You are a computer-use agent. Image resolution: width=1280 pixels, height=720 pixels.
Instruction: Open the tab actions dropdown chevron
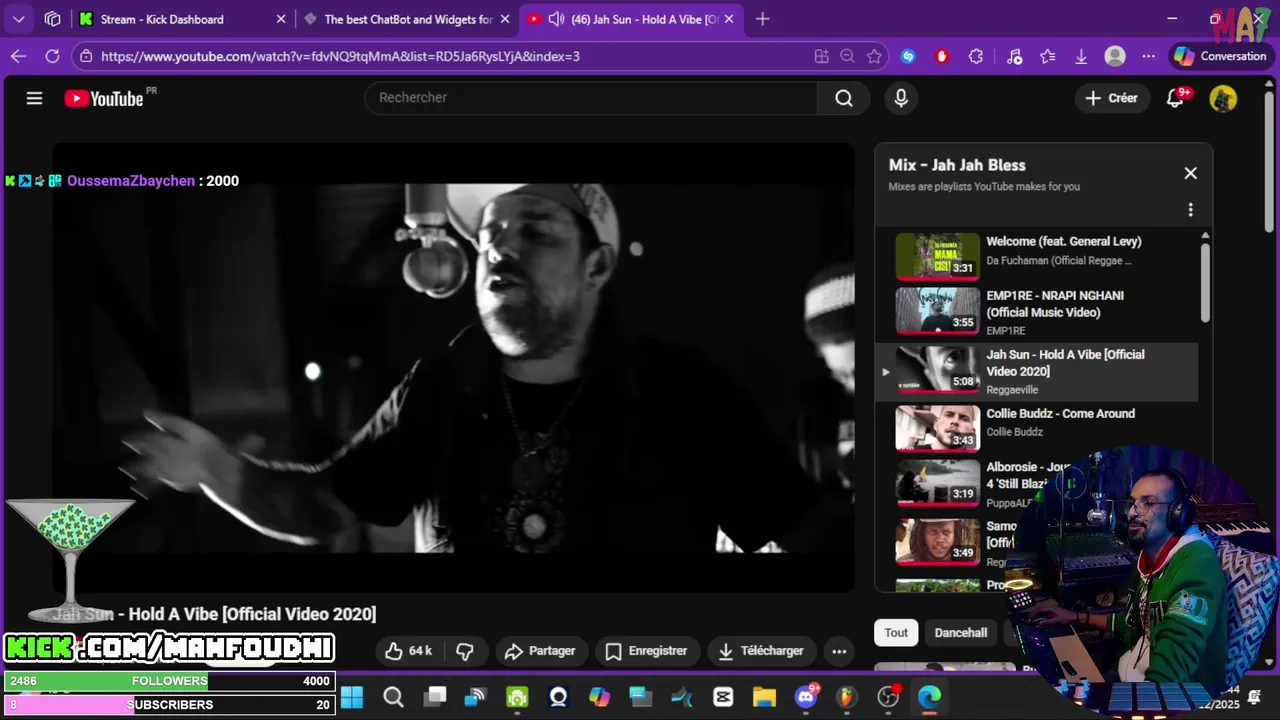18,19
